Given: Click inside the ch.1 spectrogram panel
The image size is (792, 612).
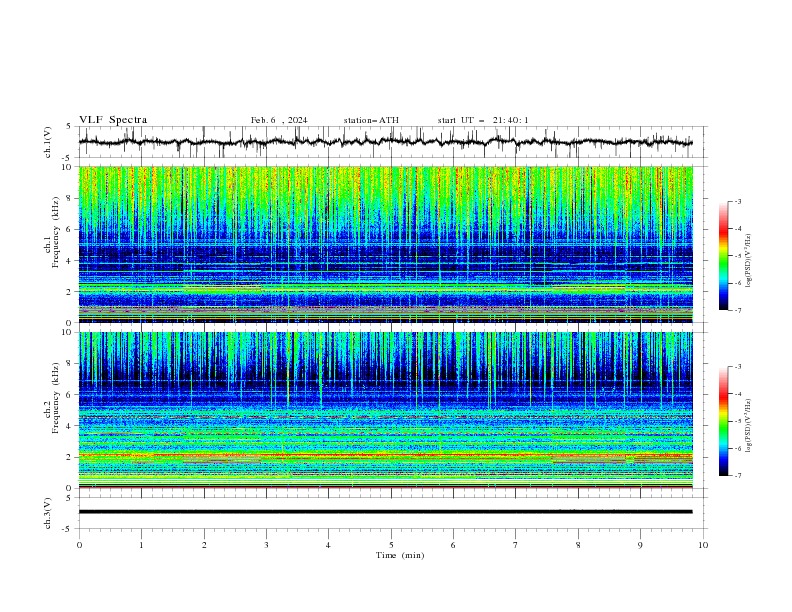Looking at the screenshot, I should [x=385, y=244].
